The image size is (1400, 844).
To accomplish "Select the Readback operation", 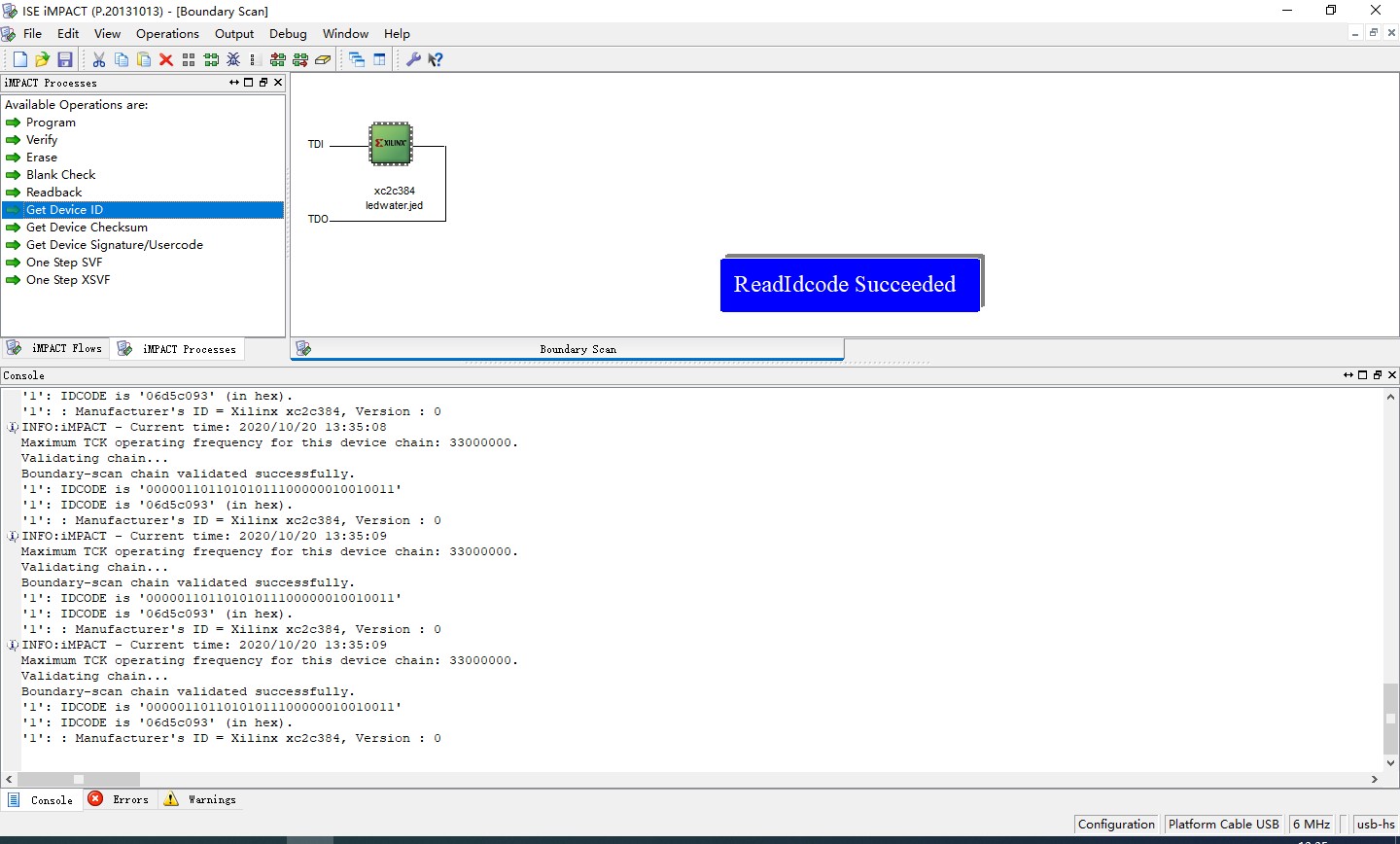I will [54, 193].
